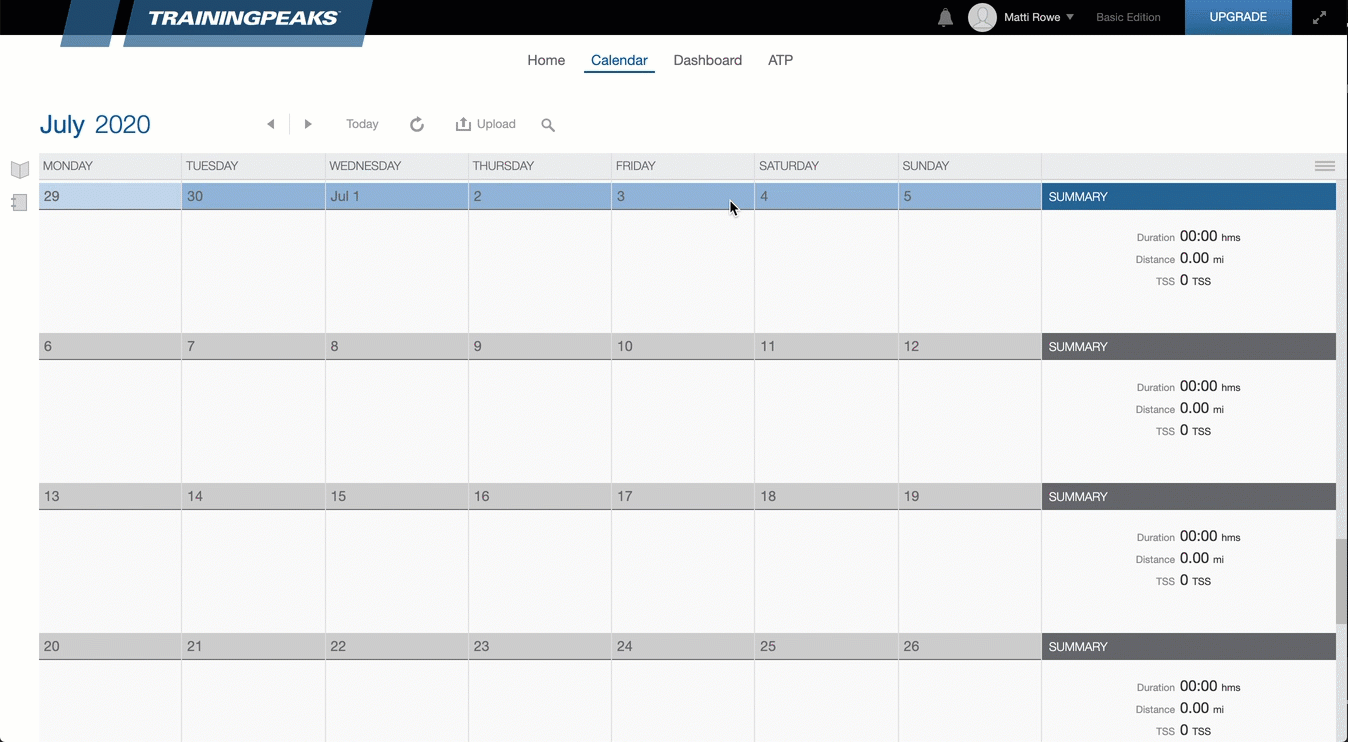The width and height of the screenshot is (1348, 742).
Task: Go to the Home tab
Action: pos(546,60)
